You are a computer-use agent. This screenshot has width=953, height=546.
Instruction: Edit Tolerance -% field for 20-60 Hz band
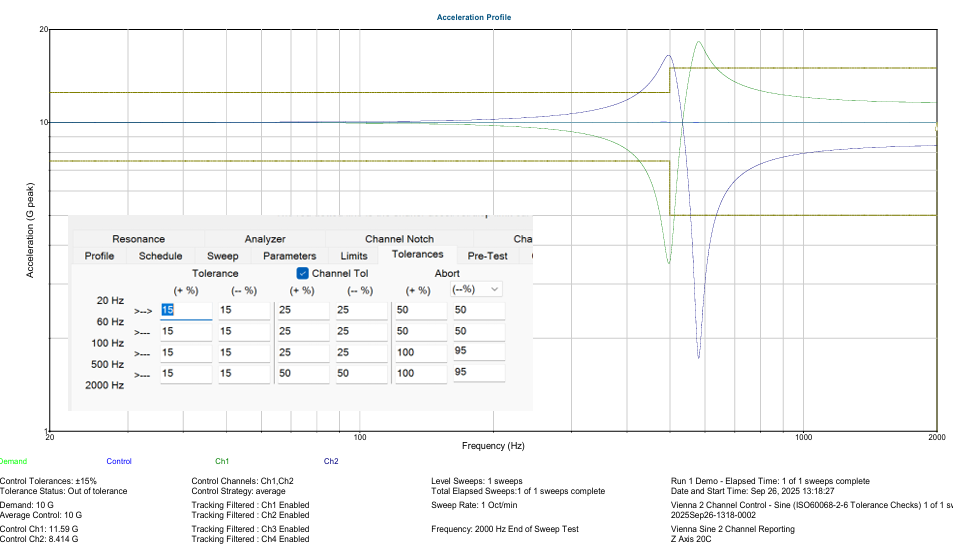pos(244,310)
